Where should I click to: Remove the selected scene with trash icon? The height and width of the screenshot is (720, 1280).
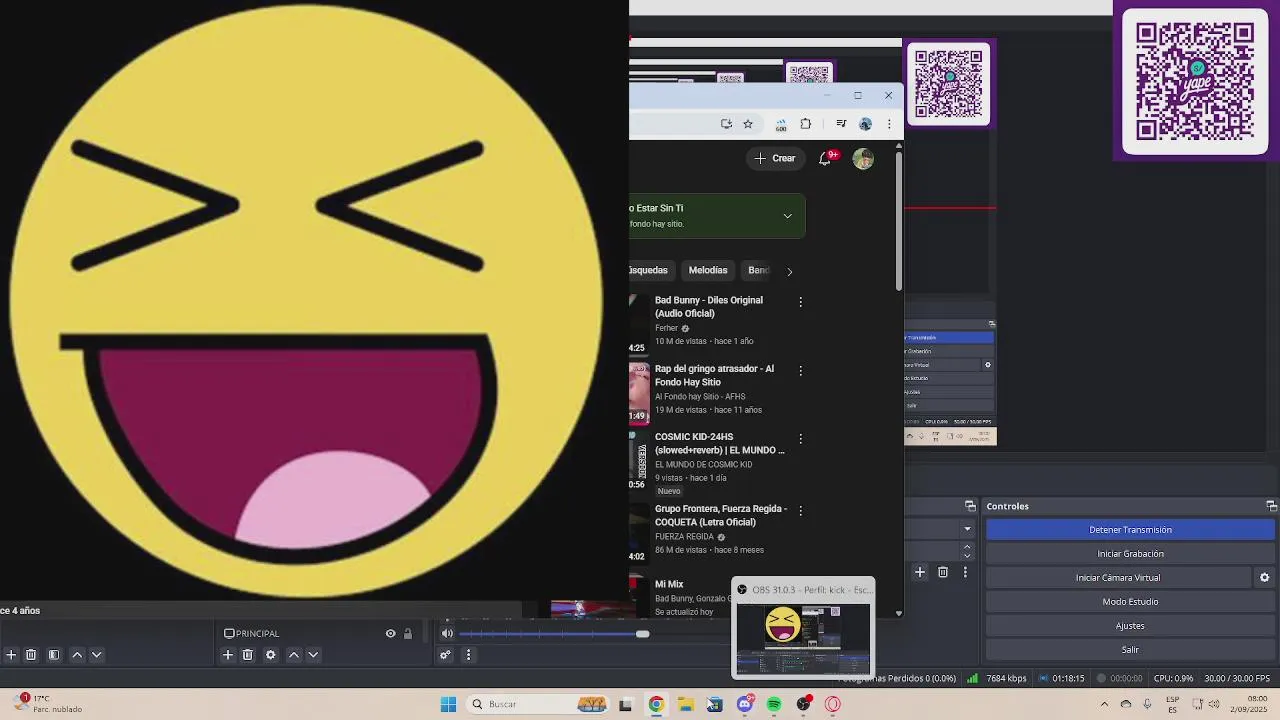coord(31,655)
